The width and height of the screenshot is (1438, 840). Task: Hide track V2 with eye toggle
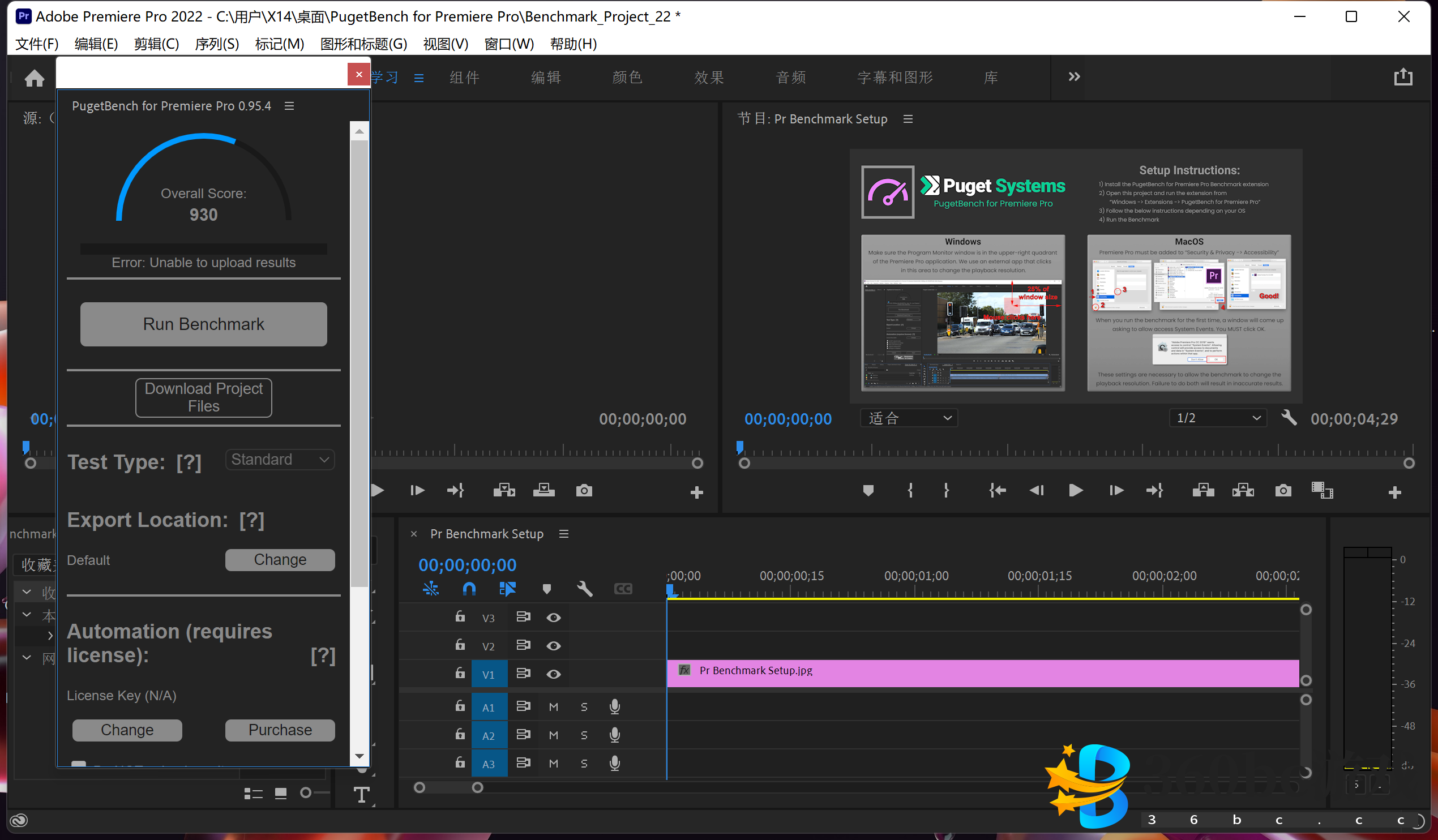pyautogui.click(x=553, y=646)
